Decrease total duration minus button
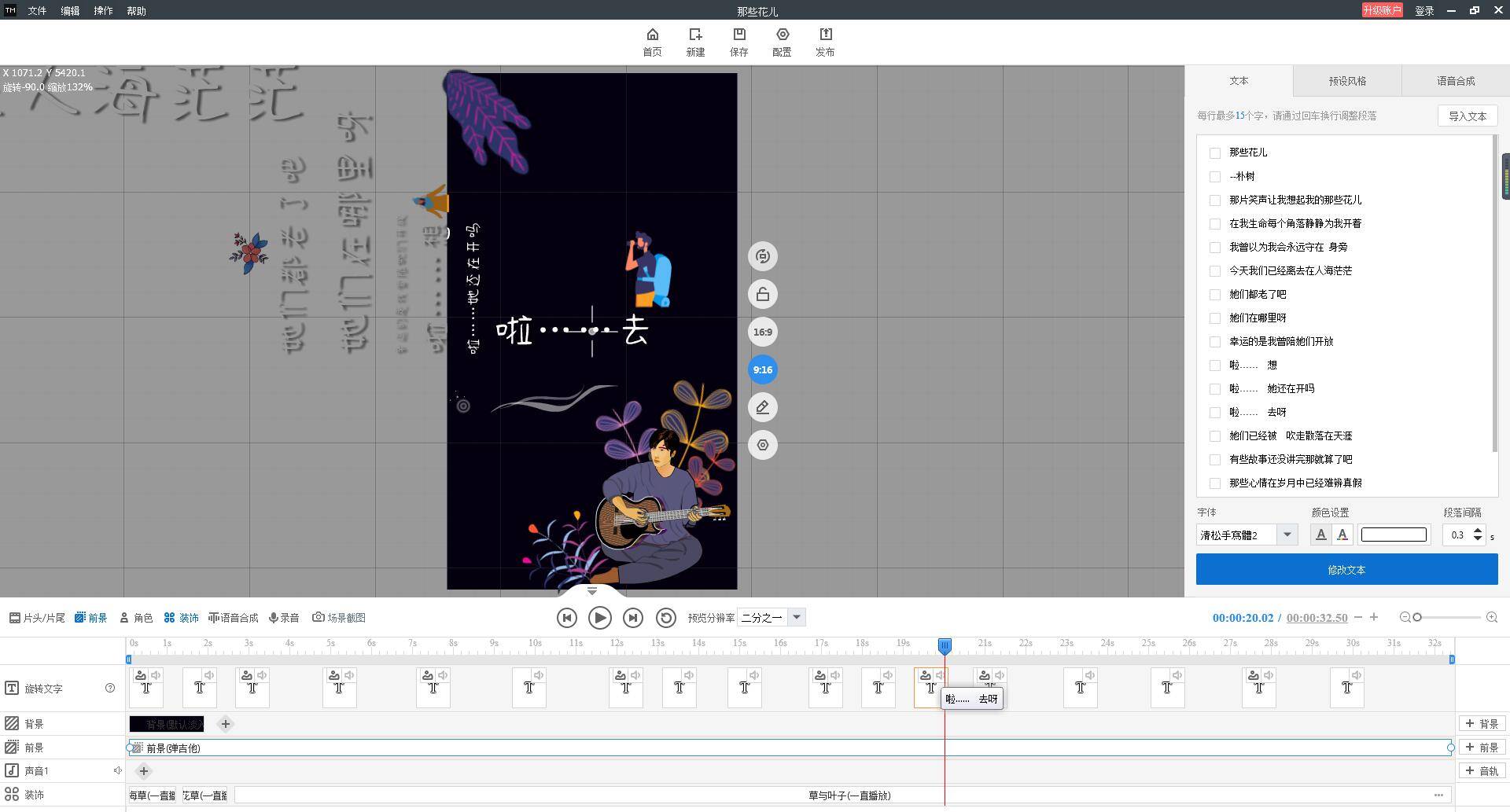The image size is (1510, 812). (x=1357, y=617)
